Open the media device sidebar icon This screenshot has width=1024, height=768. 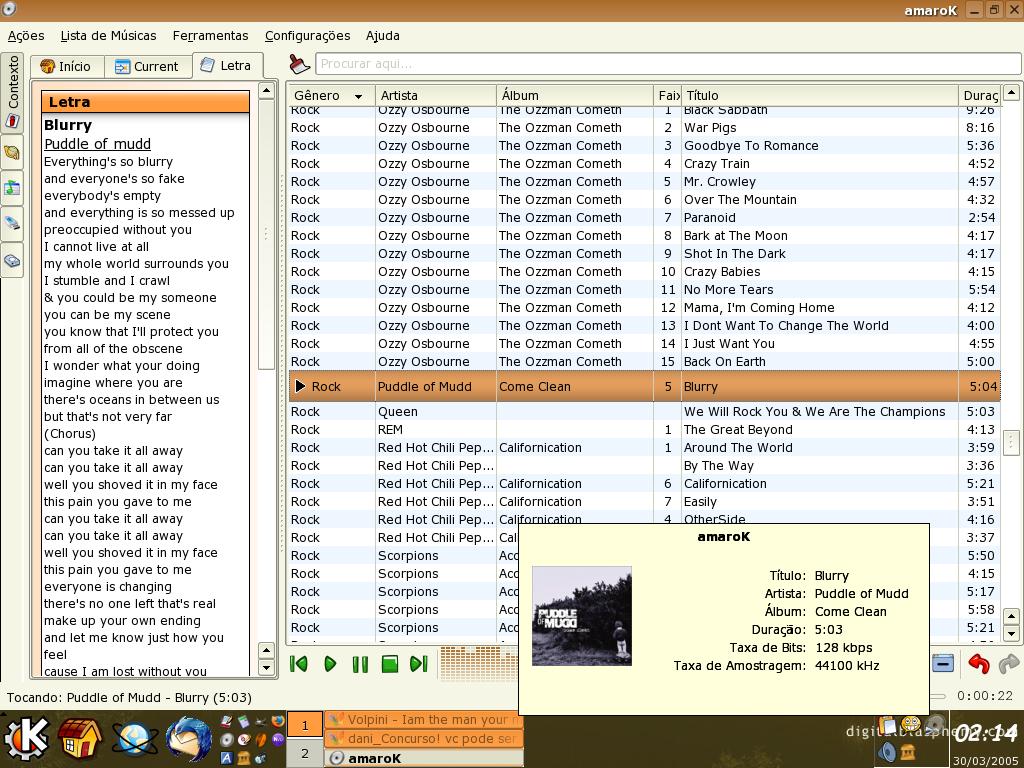pos(12,223)
